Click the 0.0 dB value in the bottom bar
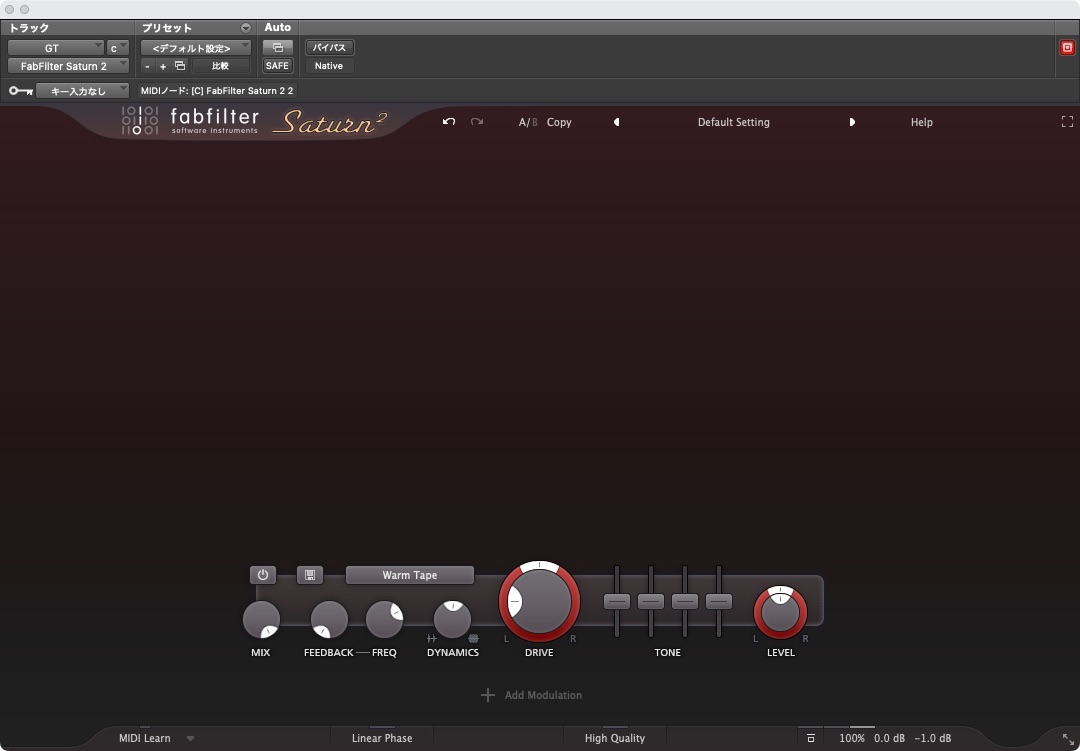The width and height of the screenshot is (1080, 751). pyautogui.click(x=889, y=738)
